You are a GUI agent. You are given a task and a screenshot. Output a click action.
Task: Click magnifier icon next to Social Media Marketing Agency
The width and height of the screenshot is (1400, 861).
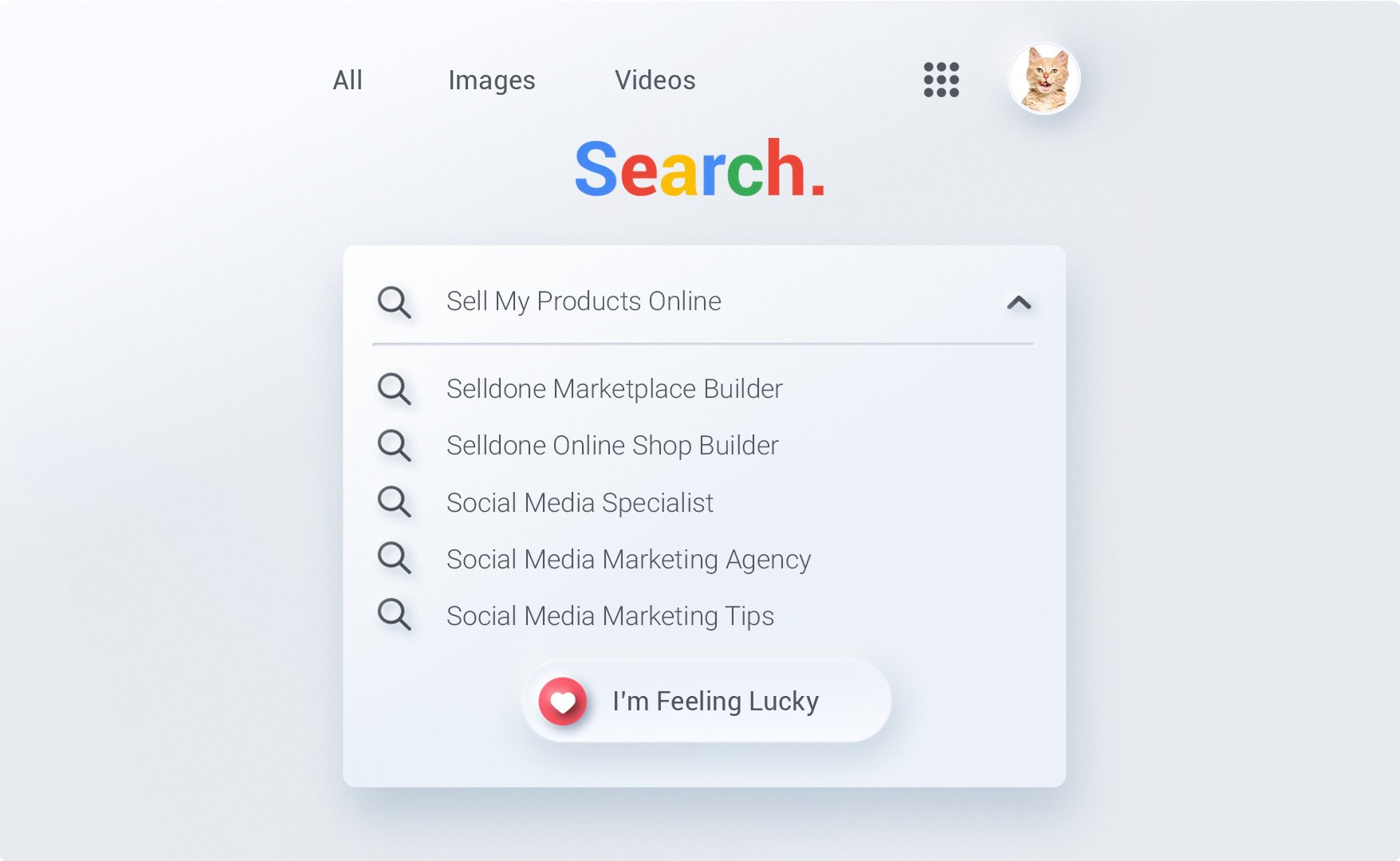click(394, 558)
